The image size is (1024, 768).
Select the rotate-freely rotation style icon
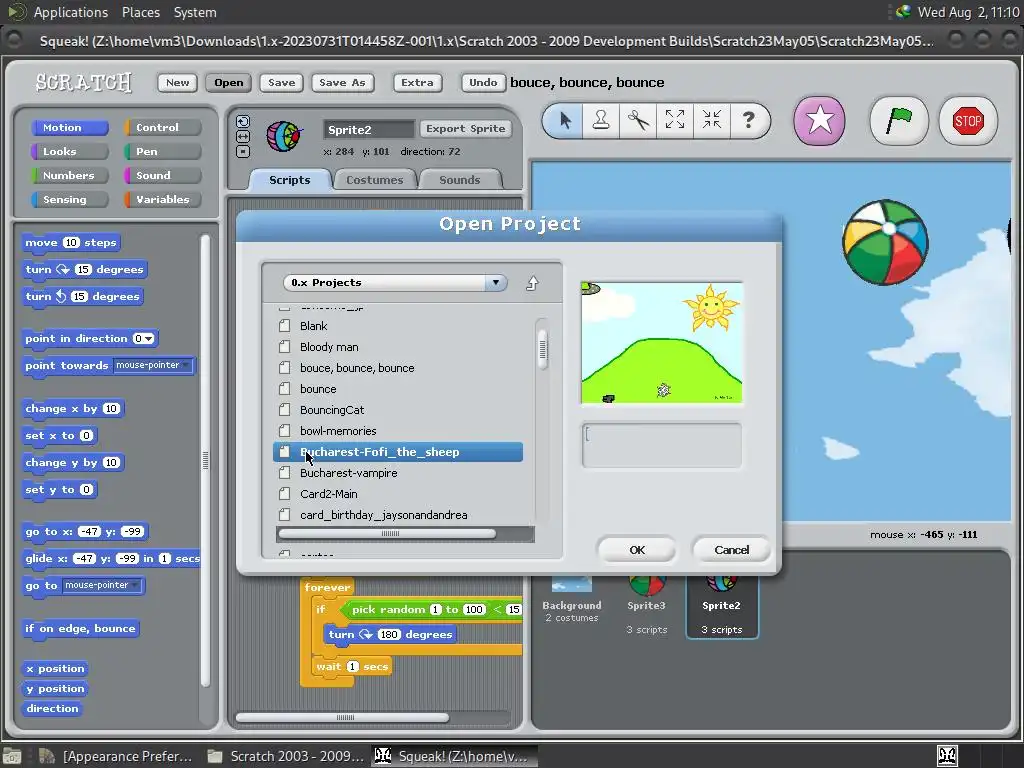(242, 121)
